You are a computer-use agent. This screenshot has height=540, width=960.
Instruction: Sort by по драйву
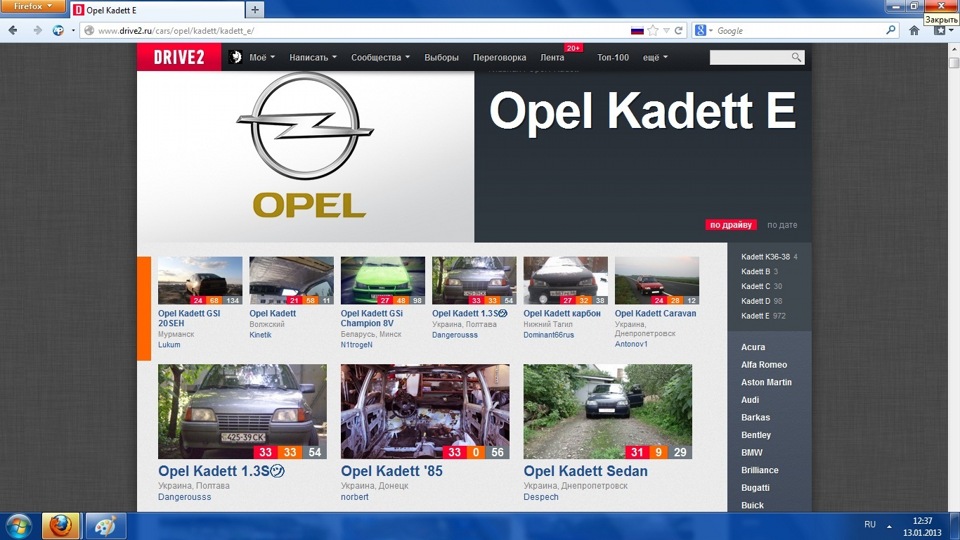pyautogui.click(x=730, y=225)
